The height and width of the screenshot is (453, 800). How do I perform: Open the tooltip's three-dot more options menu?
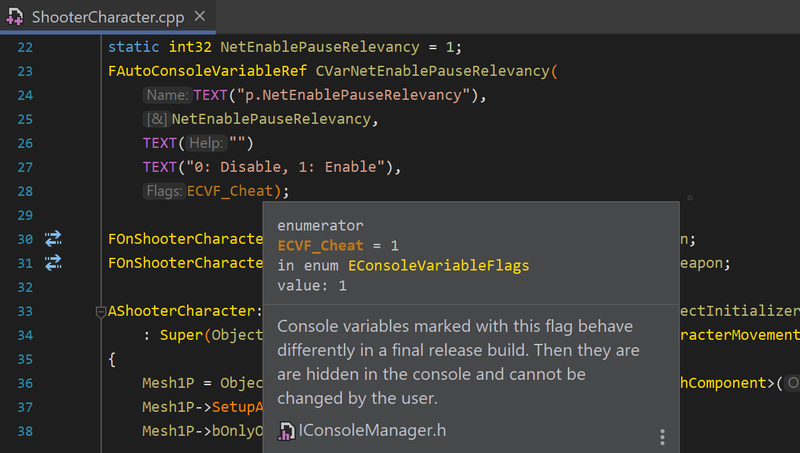coord(661,437)
